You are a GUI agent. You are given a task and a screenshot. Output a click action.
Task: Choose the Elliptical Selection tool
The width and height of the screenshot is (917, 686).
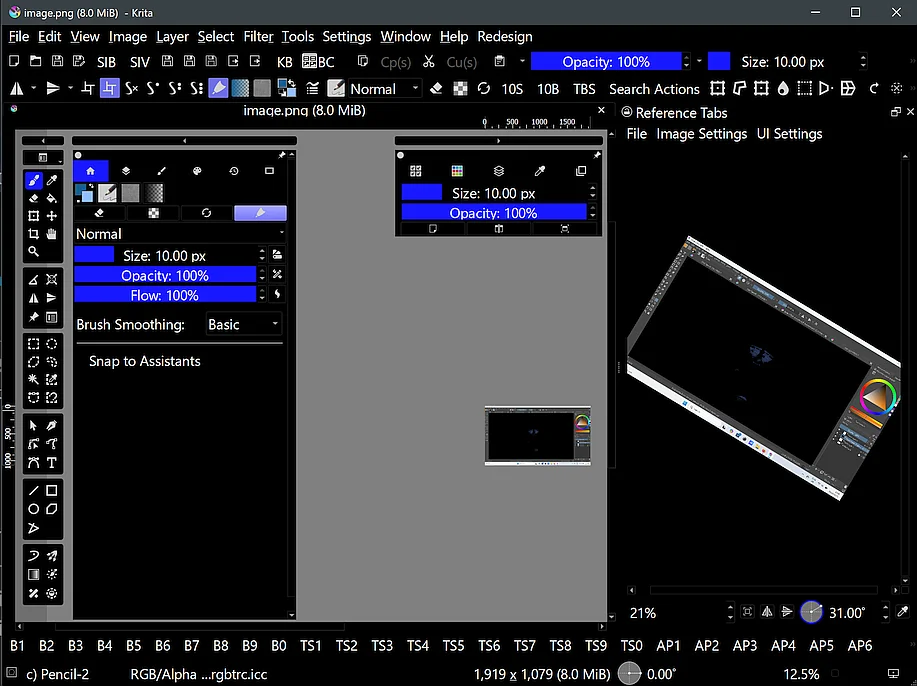click(51, 344)
